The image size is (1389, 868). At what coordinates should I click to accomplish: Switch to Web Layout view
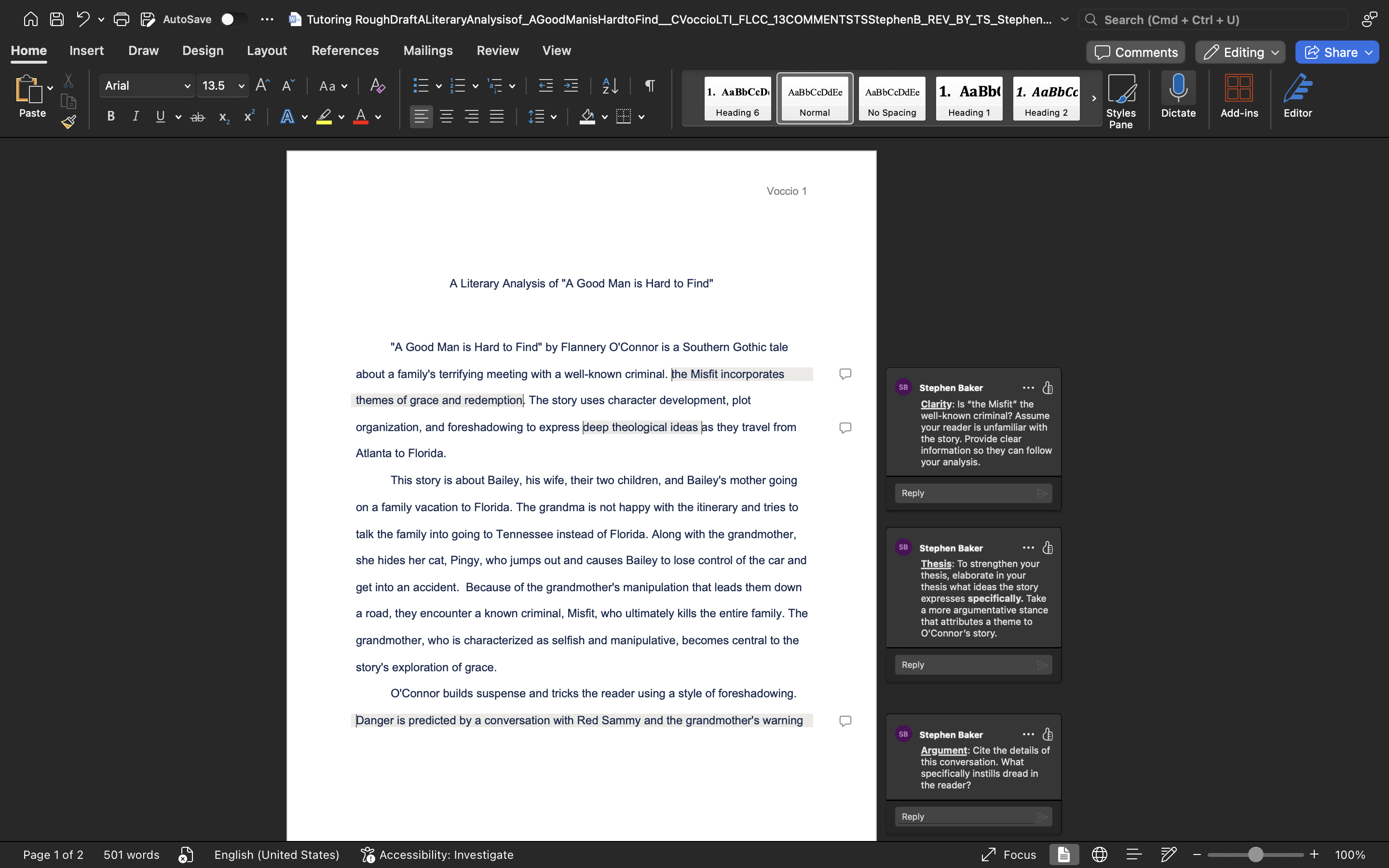coord(1099,854)
